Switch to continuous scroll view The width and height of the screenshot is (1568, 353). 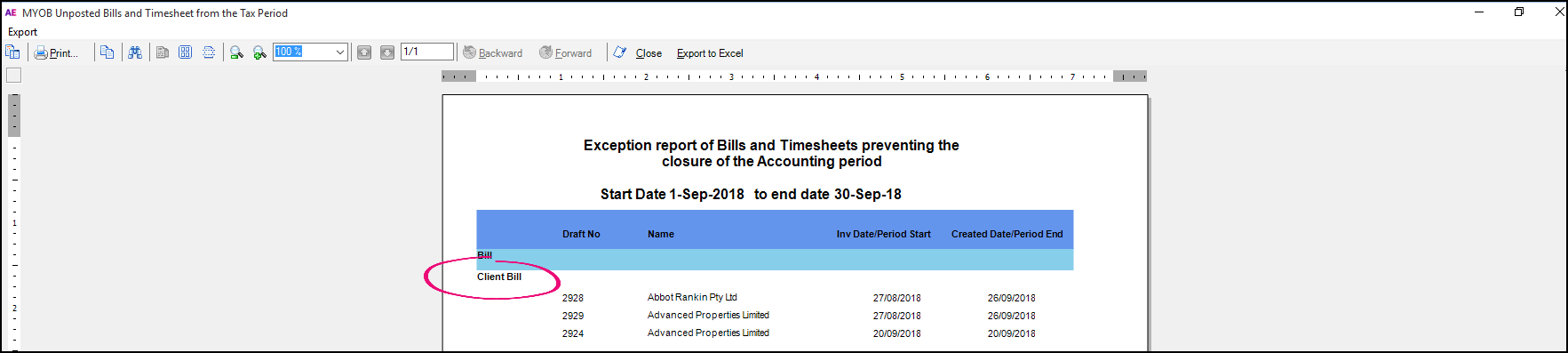(209, 52)
